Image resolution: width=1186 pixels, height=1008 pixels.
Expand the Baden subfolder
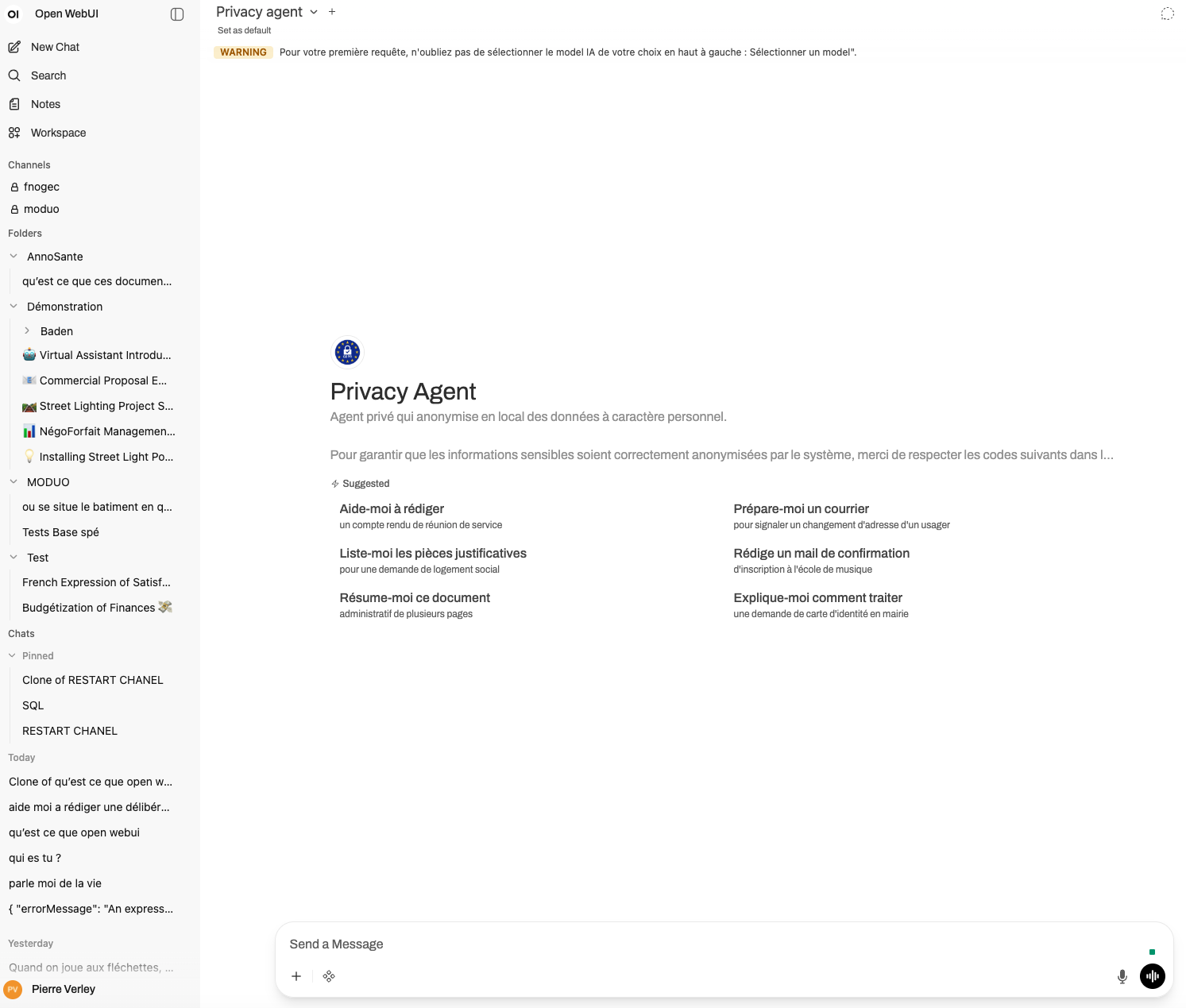[x=27, y=331]
